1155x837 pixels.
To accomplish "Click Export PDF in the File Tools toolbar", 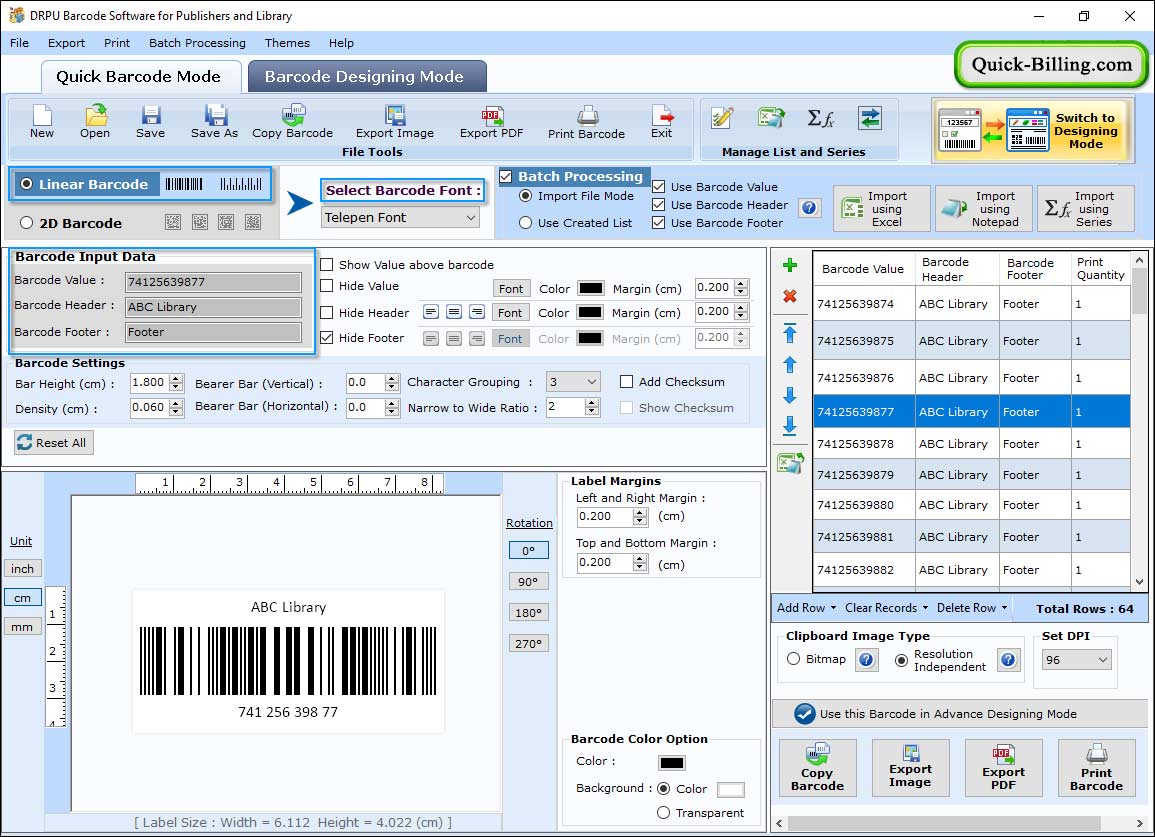I will (491, 122).
